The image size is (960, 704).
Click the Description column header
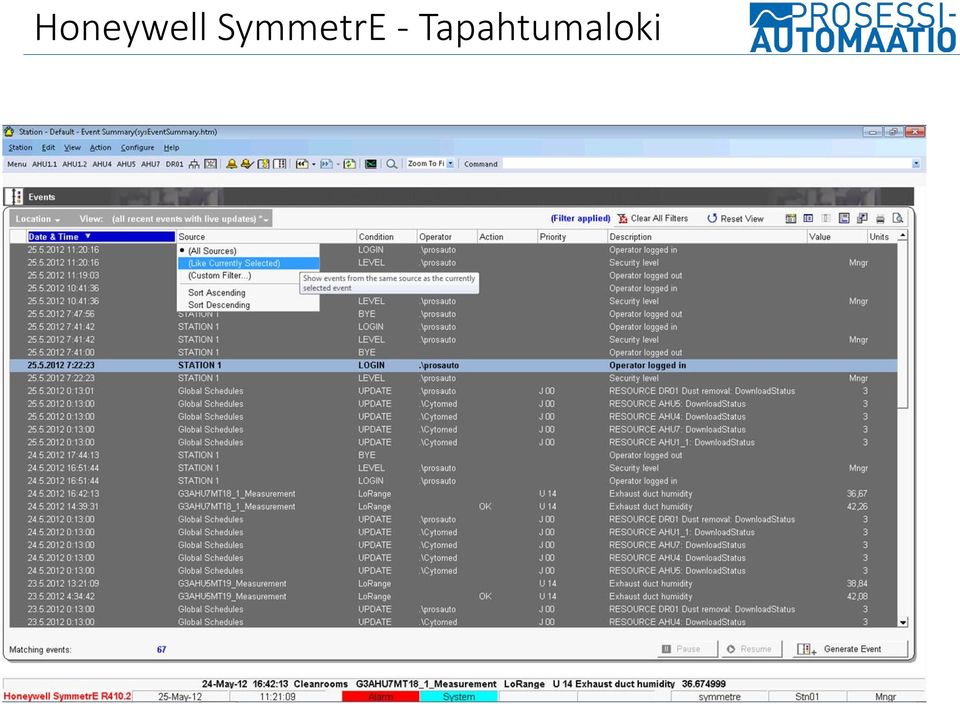(707, 237)
